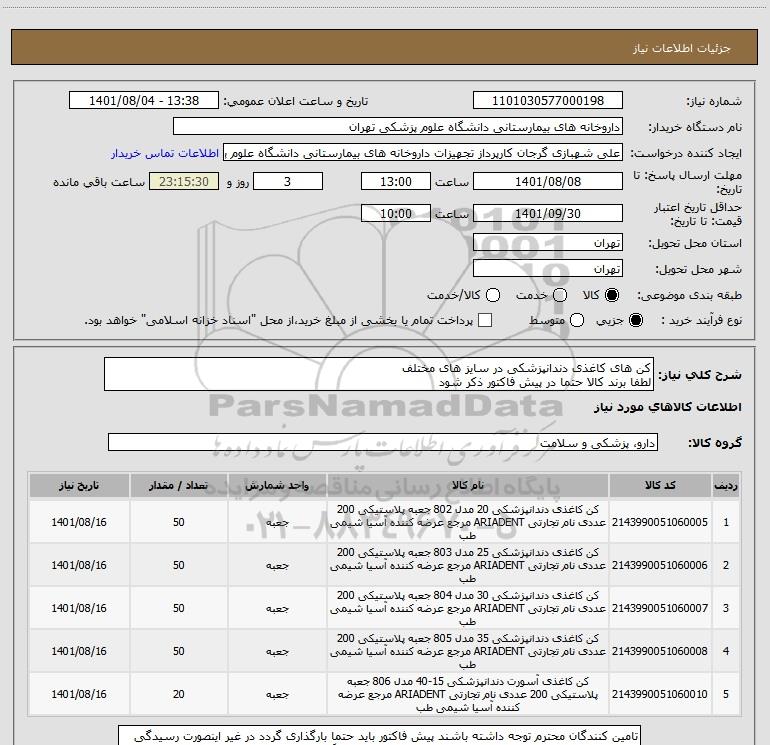This screenshot has width=770, height=745.
Task: Click the واحد شمارش column header
Action: (x=277, y=486)
